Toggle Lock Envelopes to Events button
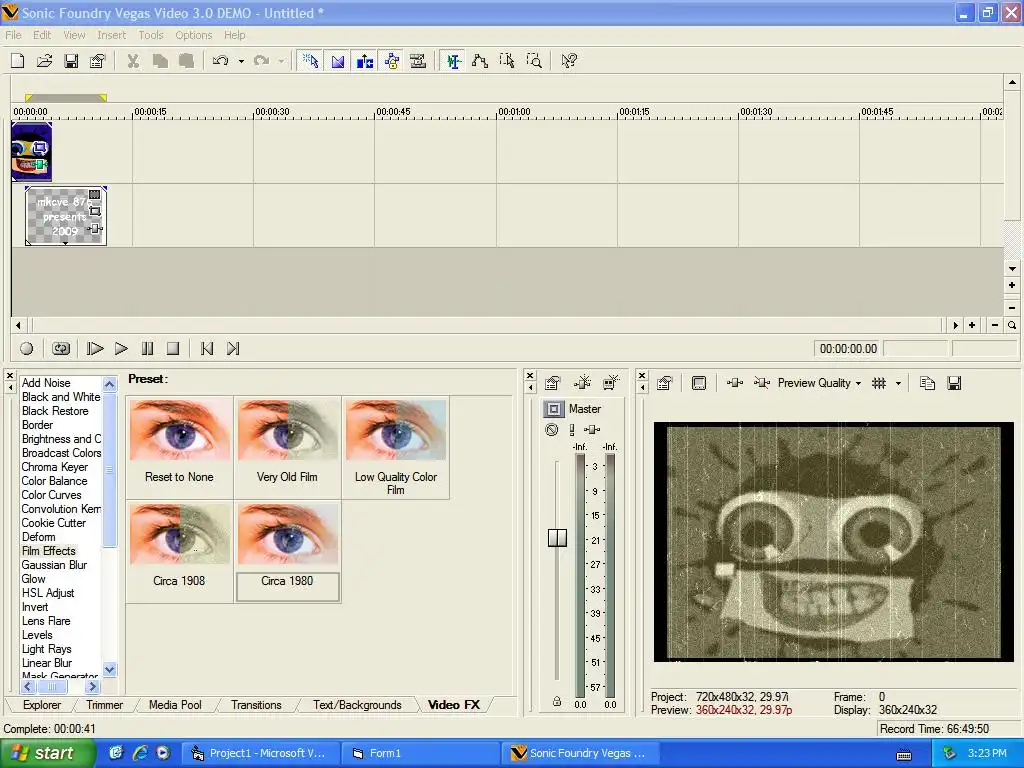1024x768 pixels. pos(392,61)
